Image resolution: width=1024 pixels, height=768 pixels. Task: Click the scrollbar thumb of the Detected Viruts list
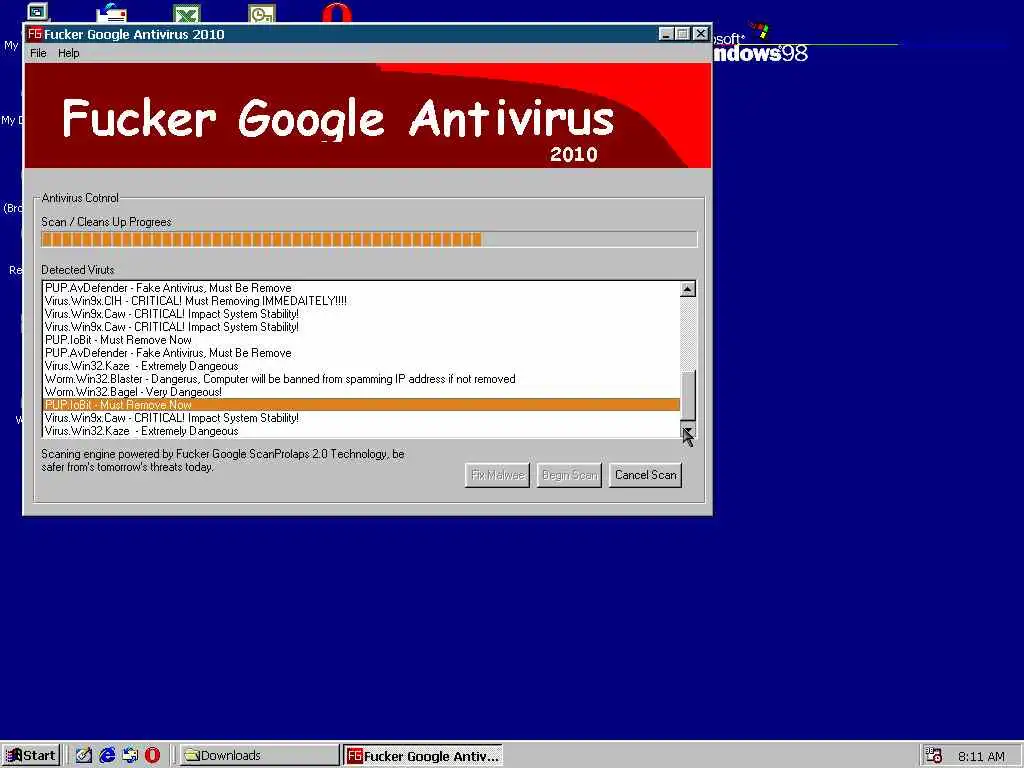[688, 396]
